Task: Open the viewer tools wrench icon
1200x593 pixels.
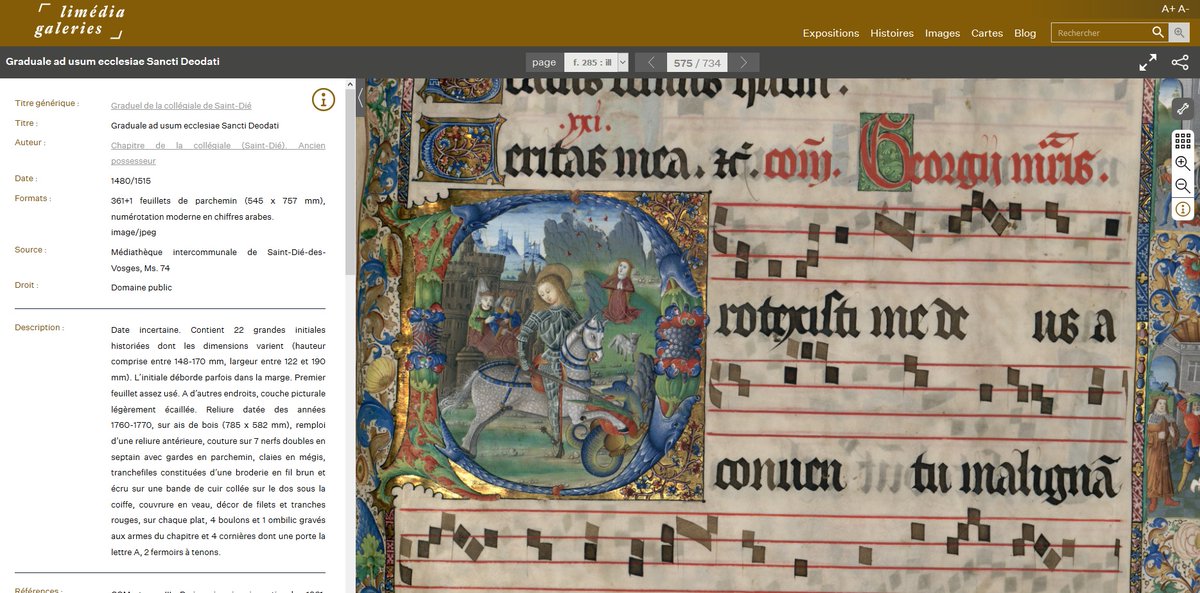Action: [1182, 108]
